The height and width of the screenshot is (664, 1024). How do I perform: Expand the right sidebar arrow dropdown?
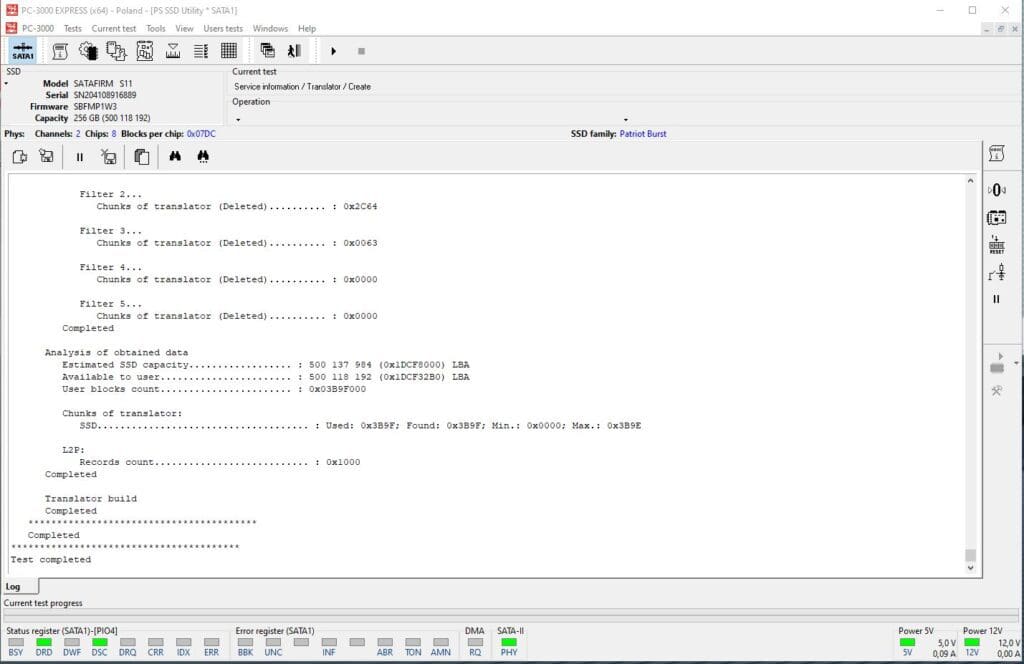tap(1016, 362)
